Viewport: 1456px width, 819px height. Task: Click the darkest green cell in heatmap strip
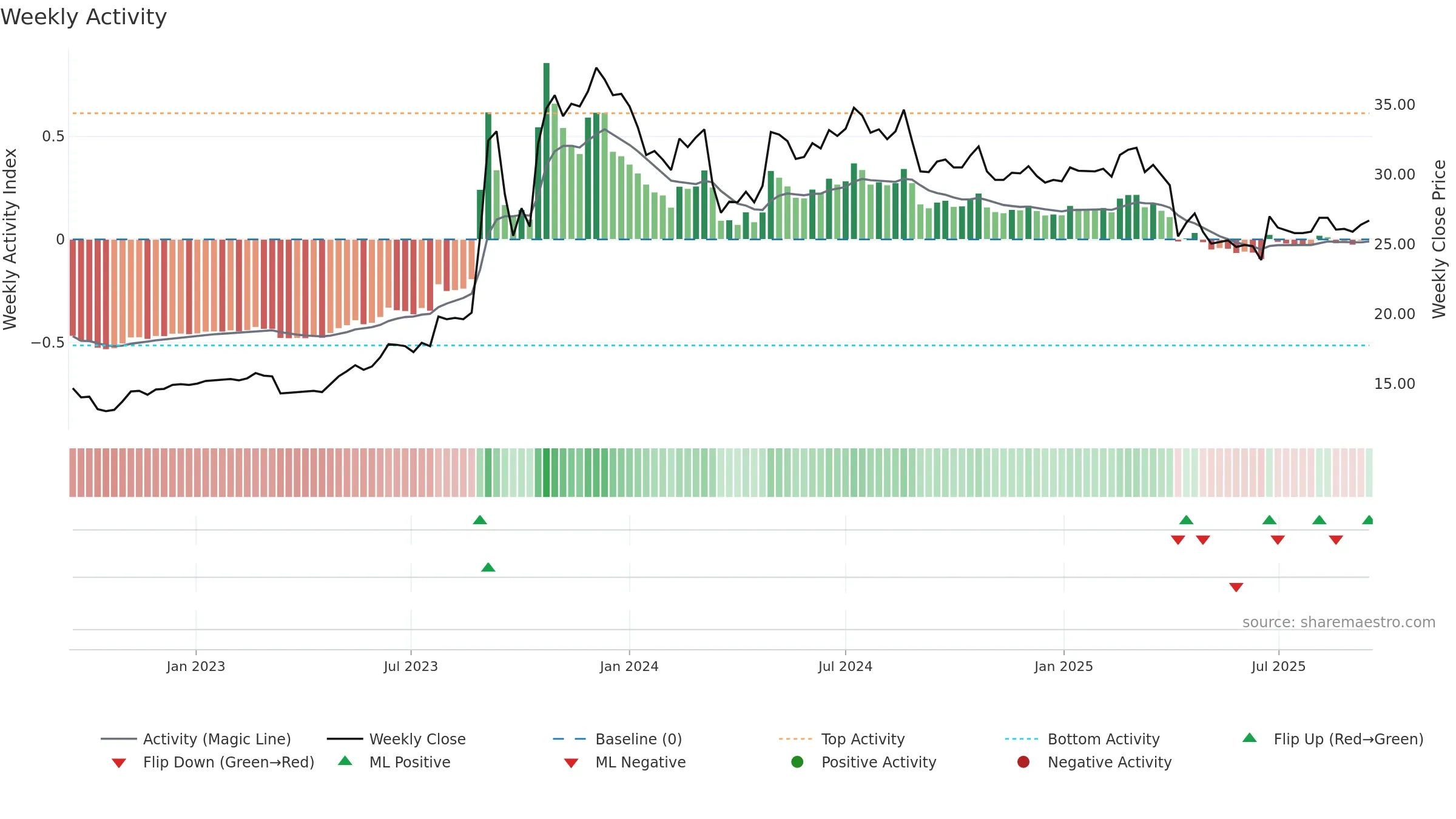[x=546, y=473]
